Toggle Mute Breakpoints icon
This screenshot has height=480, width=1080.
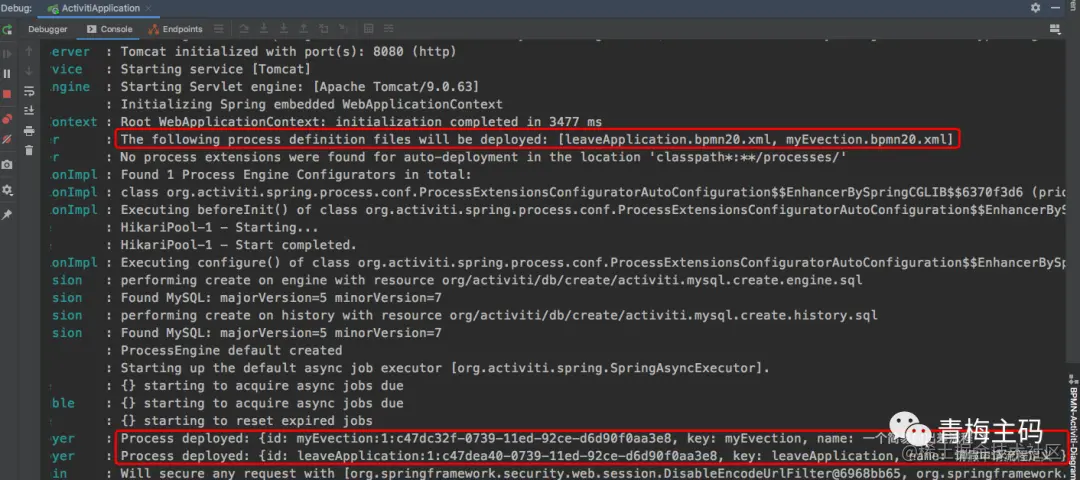[x=7, y=138]
